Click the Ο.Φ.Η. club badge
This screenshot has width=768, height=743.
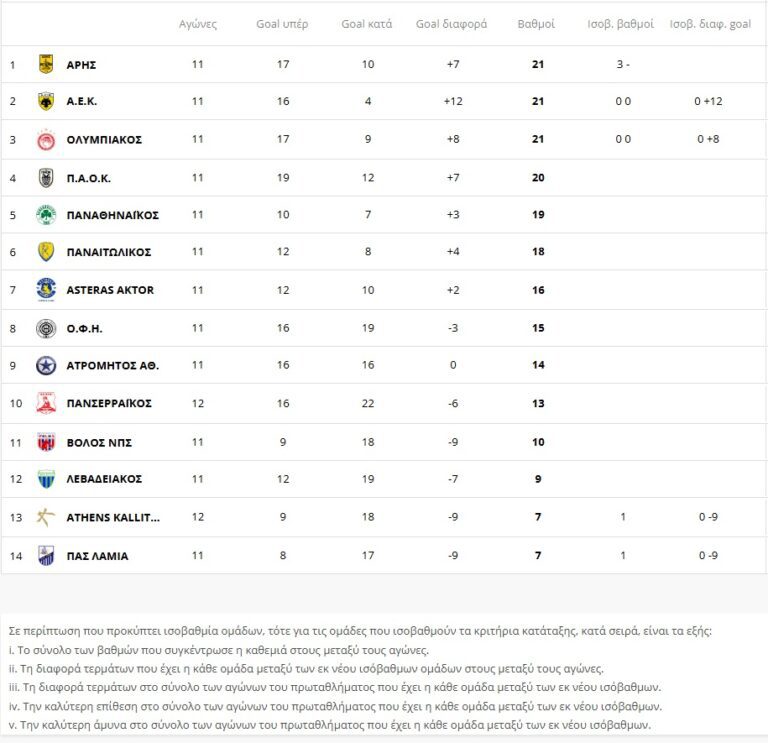point(45,328)
